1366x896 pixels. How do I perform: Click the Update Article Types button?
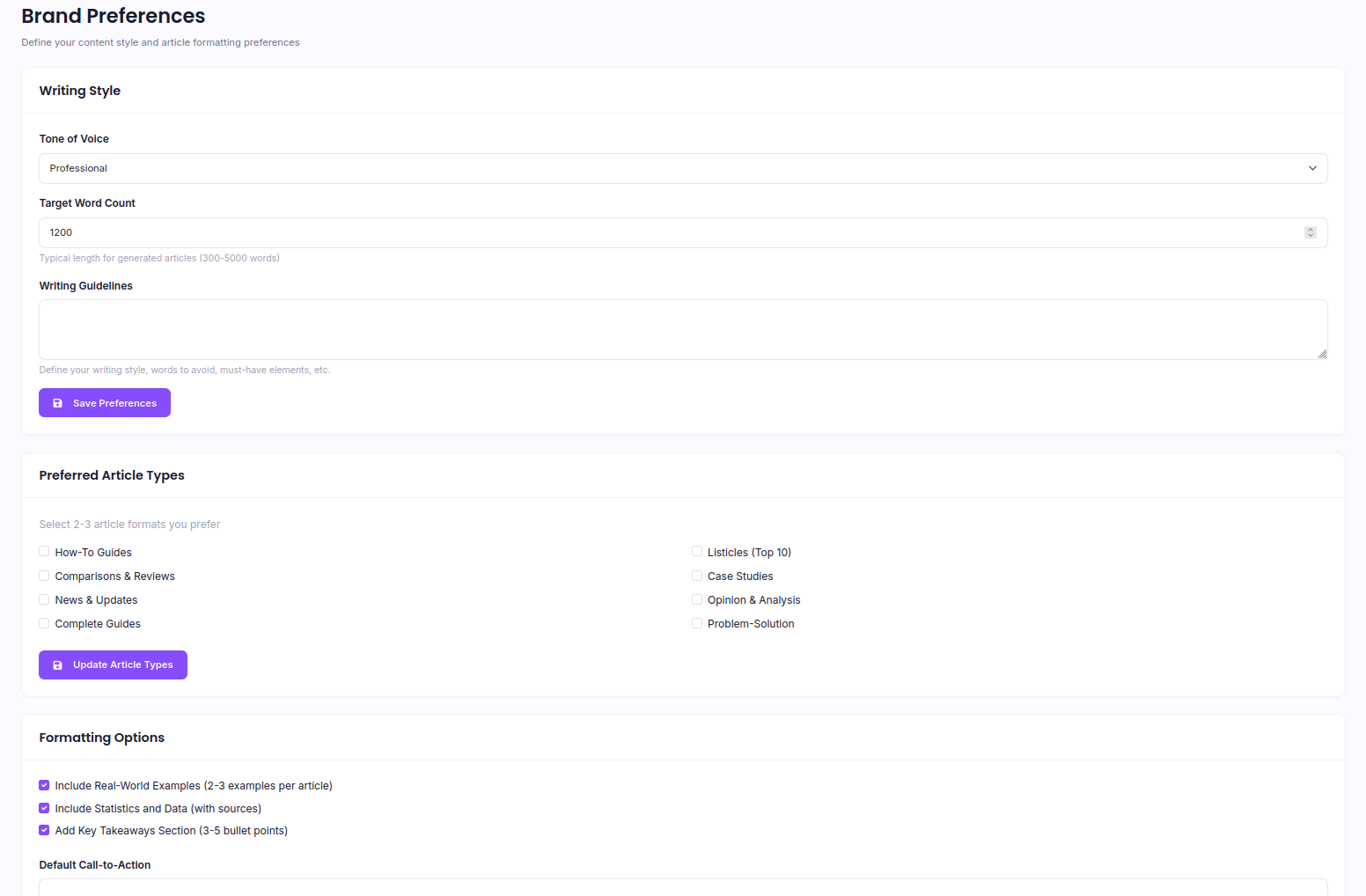(x=113, y=665)
